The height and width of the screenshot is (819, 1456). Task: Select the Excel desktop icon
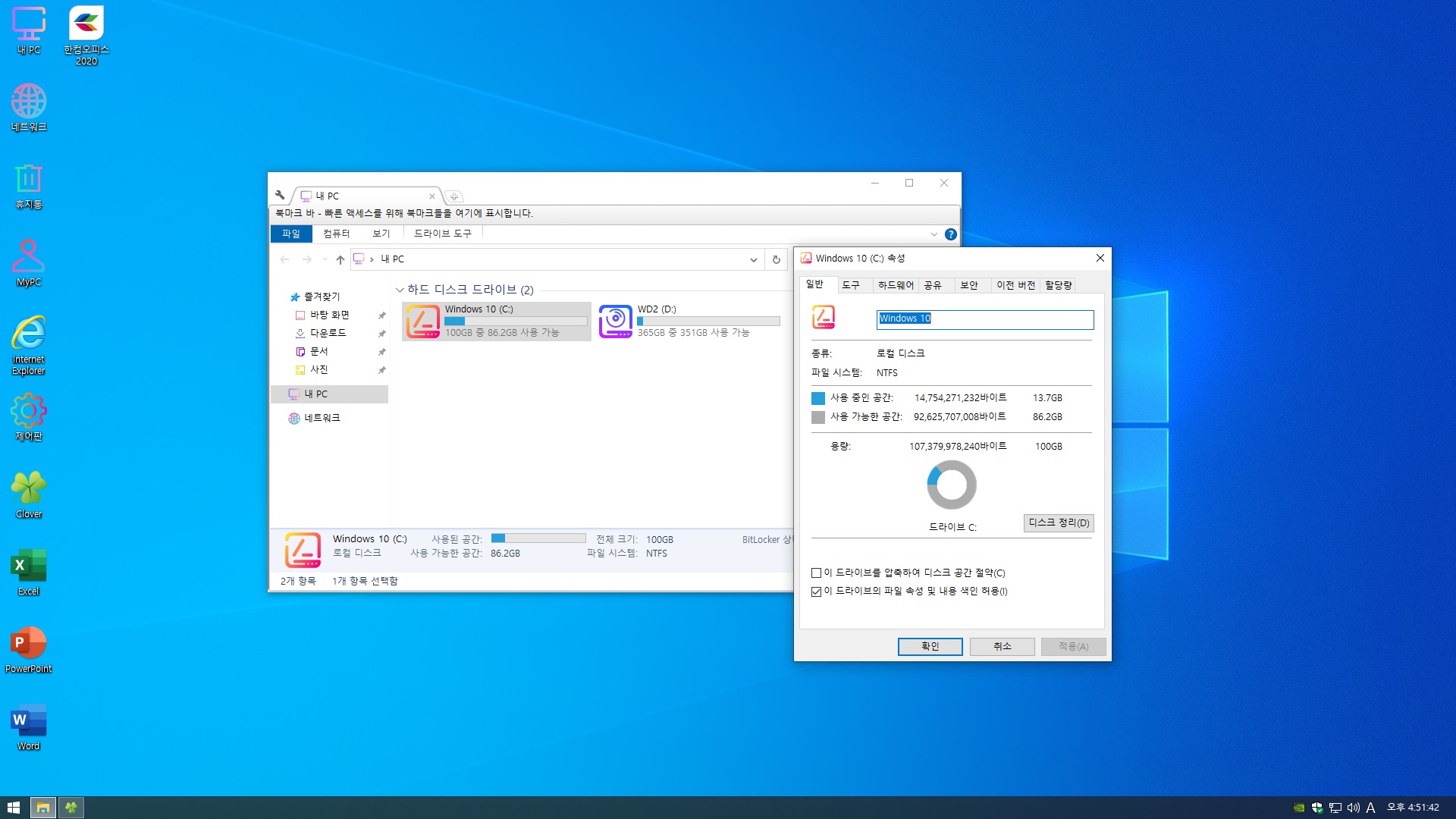click(x=29, y=573)
